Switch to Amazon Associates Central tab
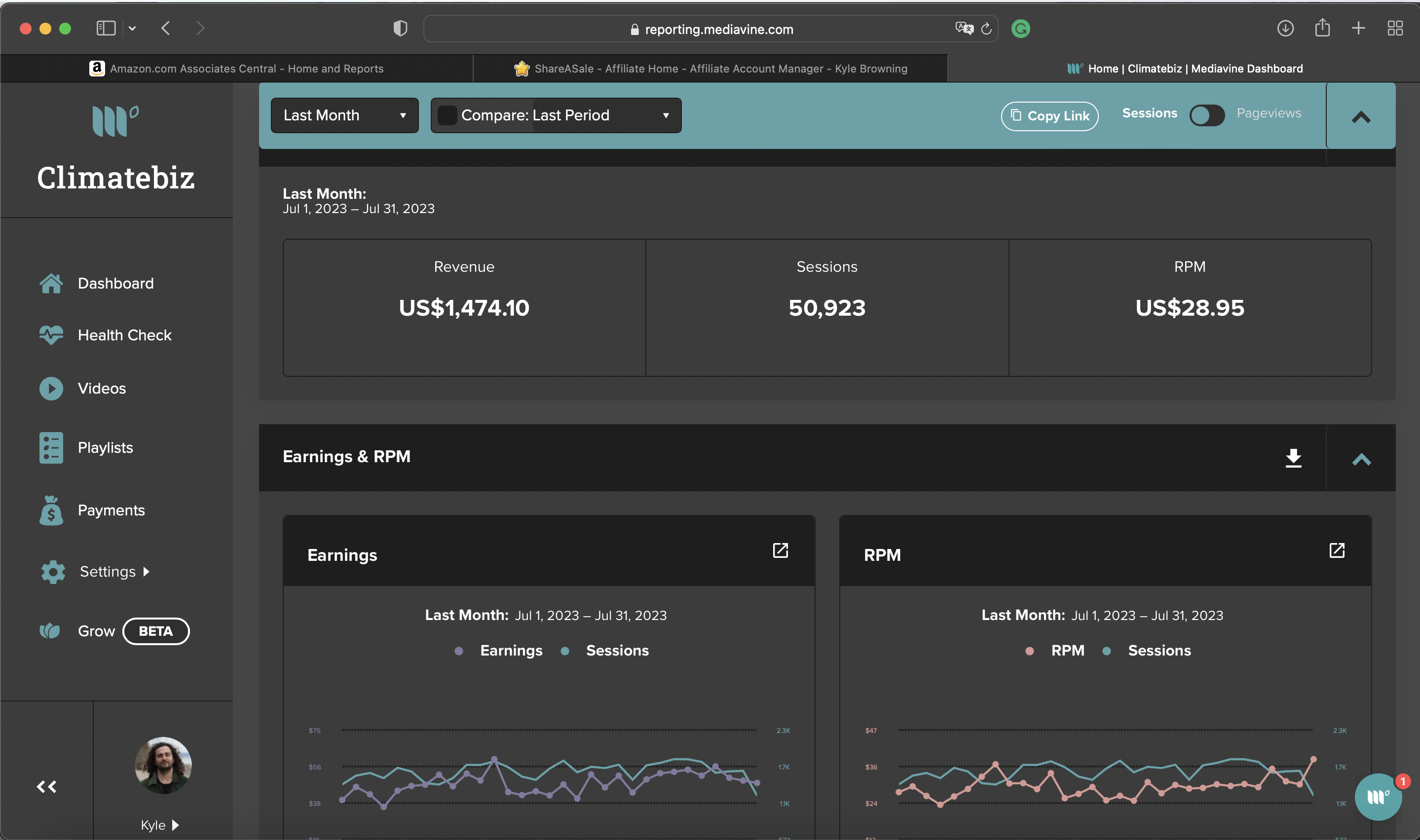1420x840 pixels. 237,69
